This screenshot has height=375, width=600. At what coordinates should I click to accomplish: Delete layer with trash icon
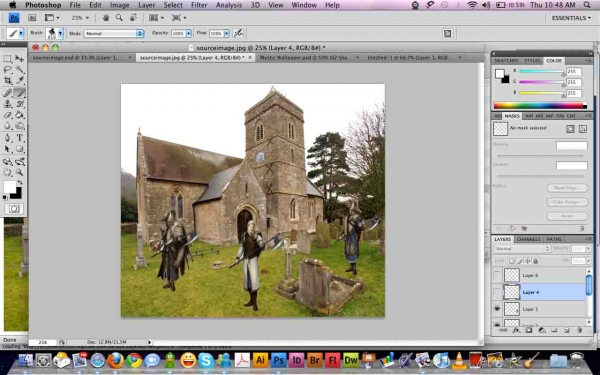pos(579,330)
